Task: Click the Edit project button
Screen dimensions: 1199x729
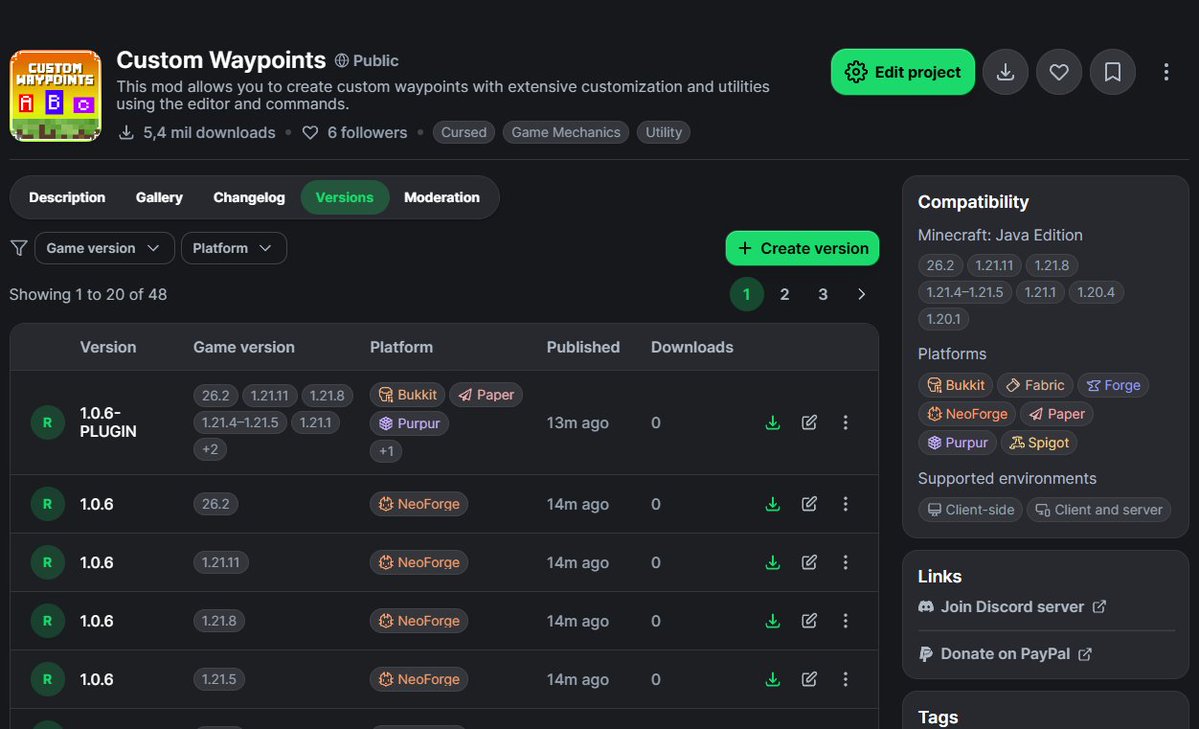Action: pyautogui.click(x=902, y=72)
